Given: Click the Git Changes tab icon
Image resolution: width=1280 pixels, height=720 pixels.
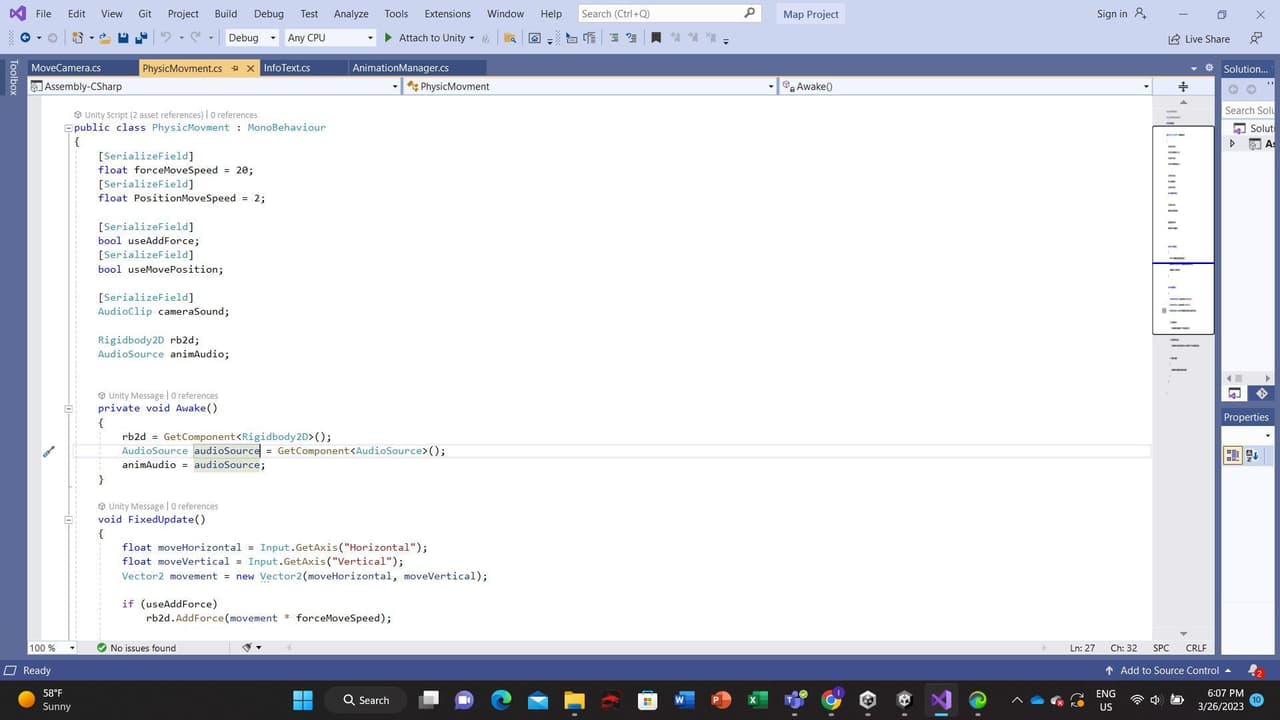Looking at the screenshot, I should [1261, 394].
